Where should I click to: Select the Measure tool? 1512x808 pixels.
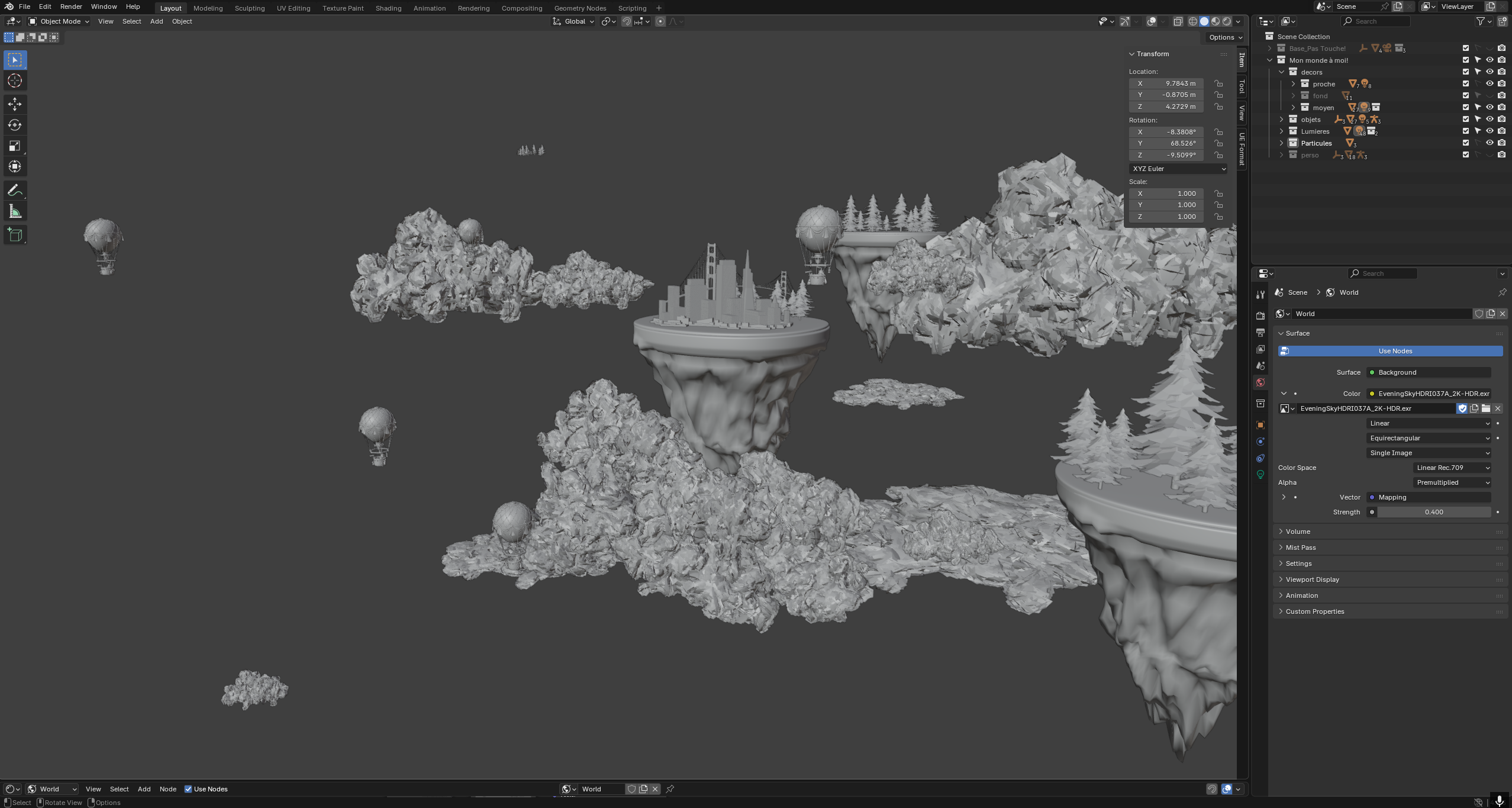point(15,212)
